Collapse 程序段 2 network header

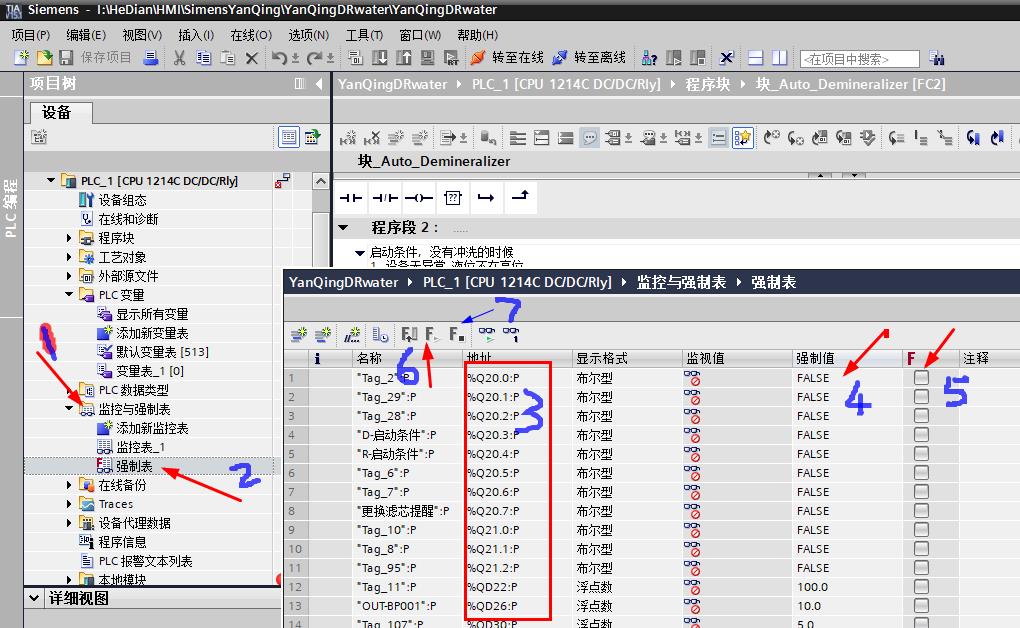(x=344, y=227)
